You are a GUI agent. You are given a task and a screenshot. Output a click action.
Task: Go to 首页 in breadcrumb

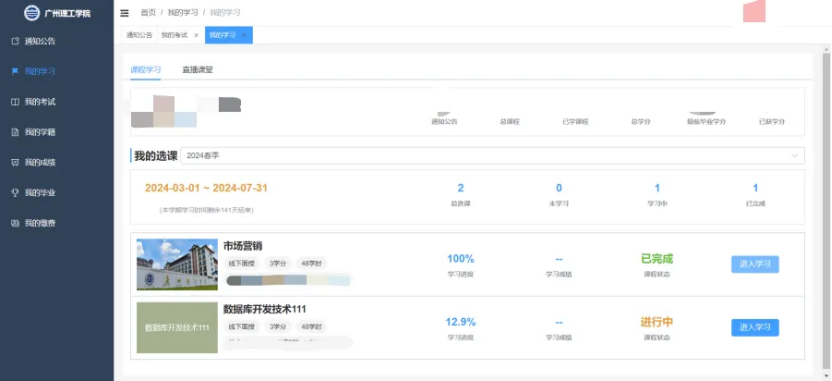pos(148,13)
